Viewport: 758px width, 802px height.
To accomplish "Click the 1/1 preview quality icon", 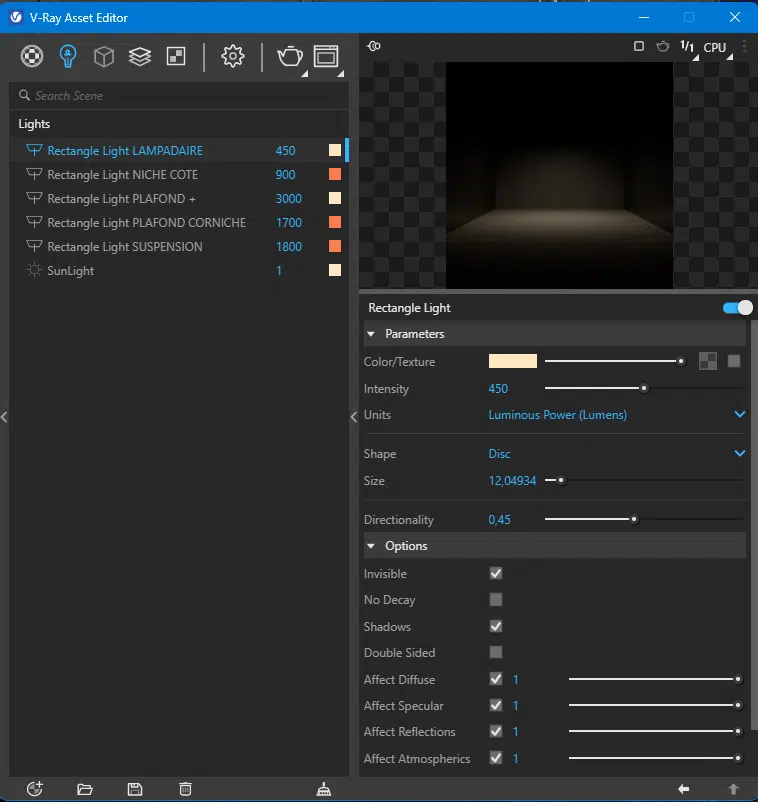I will (687, 47).
